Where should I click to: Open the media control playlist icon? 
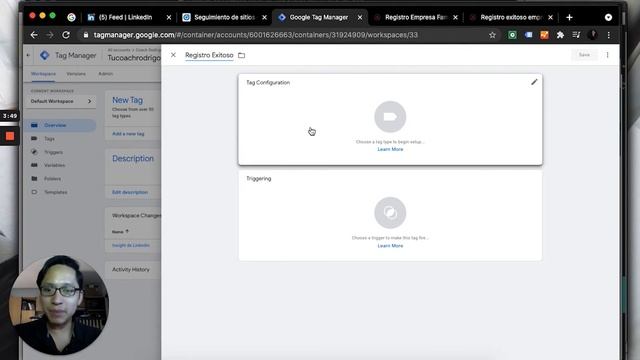576,35
